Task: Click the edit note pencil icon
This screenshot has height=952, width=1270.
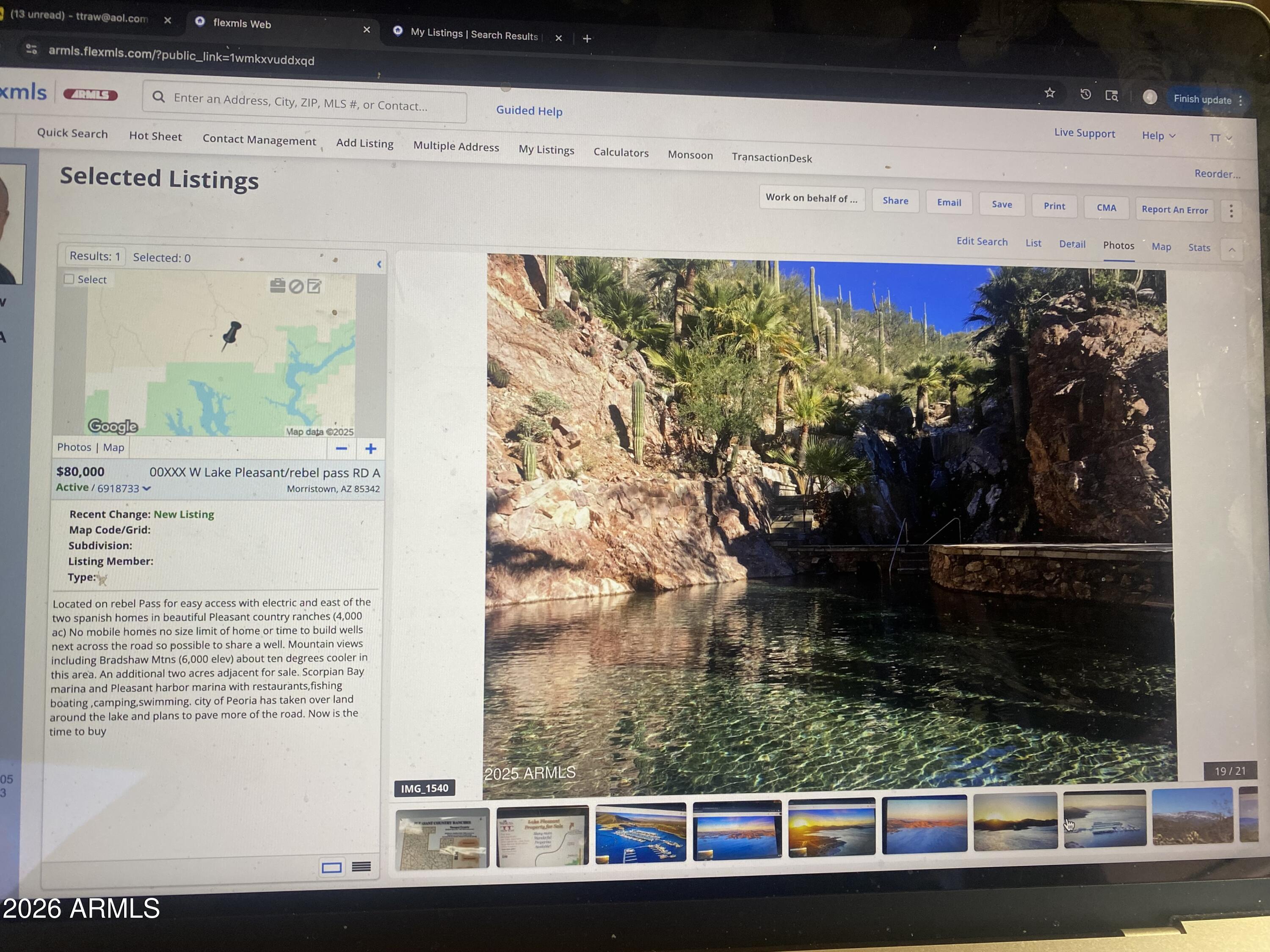Action: 314,286
